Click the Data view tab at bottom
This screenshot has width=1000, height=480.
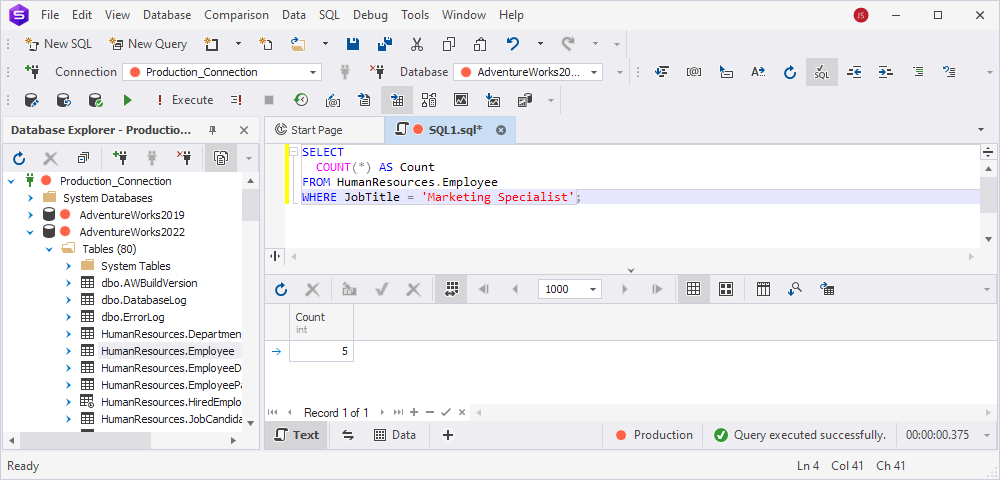[395, 435]
